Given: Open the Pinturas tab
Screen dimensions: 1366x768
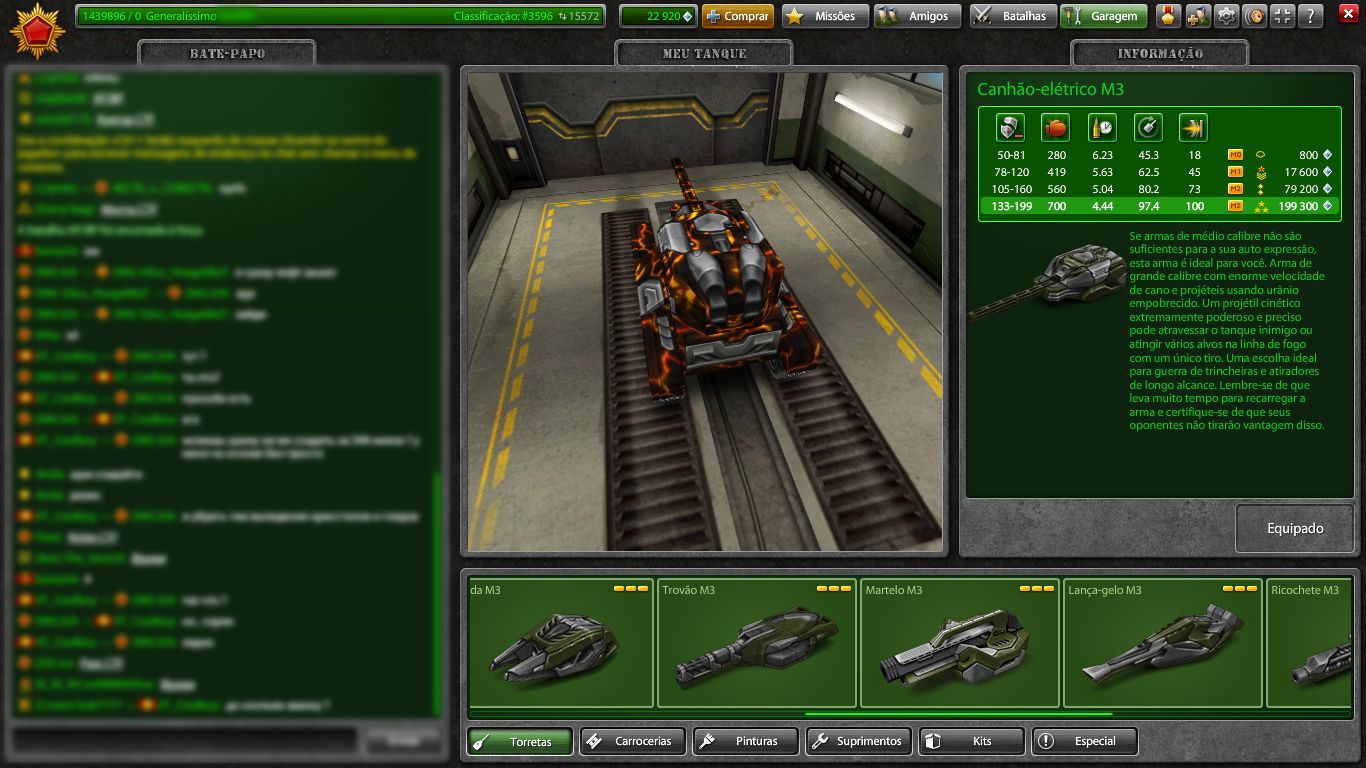Looking at the screenshot, I should (x=746, y=741).
